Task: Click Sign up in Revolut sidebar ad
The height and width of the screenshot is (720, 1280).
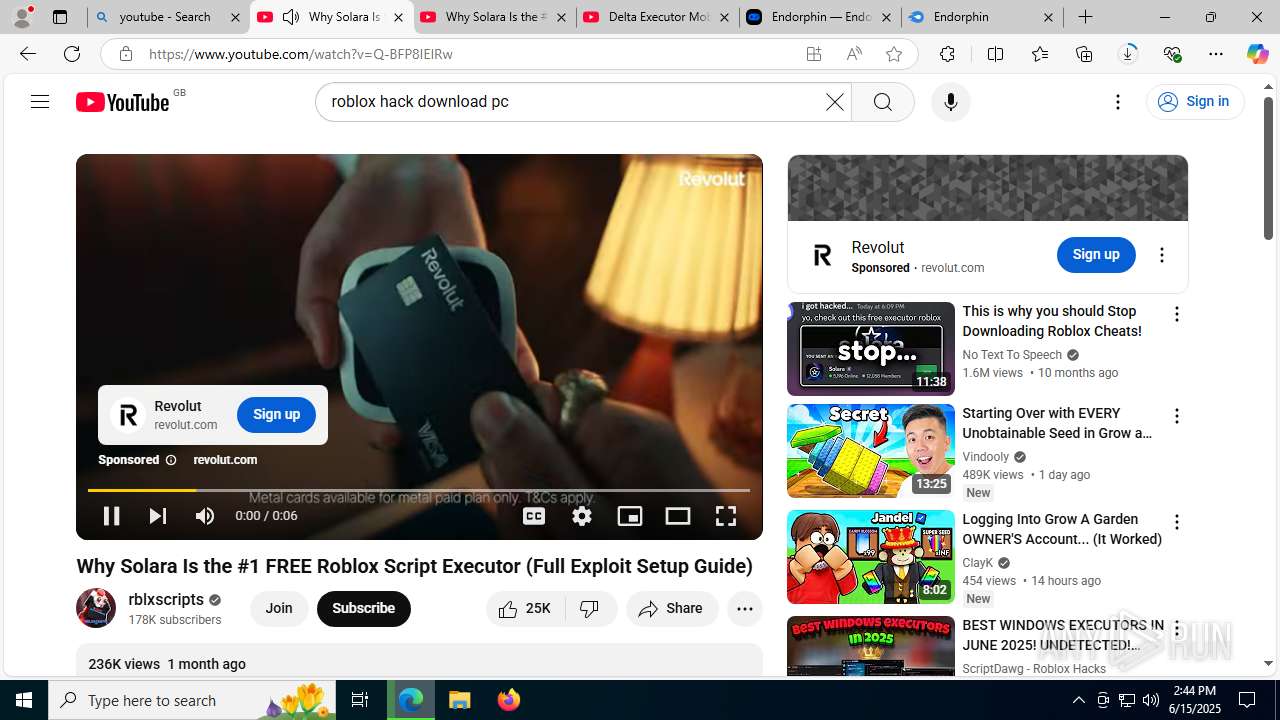Action: 1096,255
